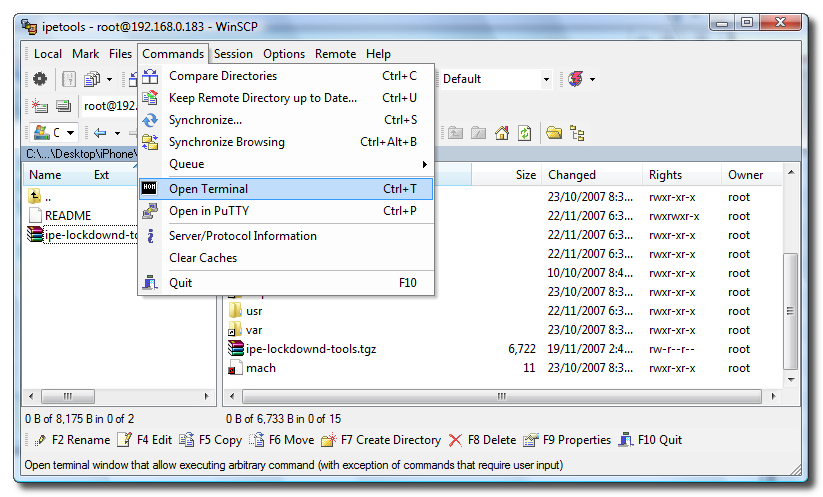The width and height of the screenshot is (823, 497).
Task: Click the lightning globe icon
Action: (x=576, y=79)
